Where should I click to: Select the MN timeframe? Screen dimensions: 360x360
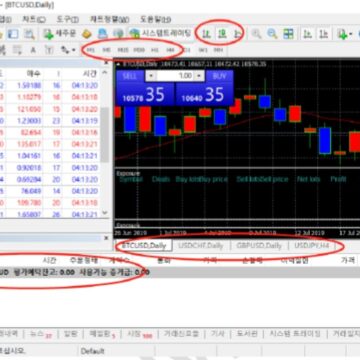tap(218, 50)
